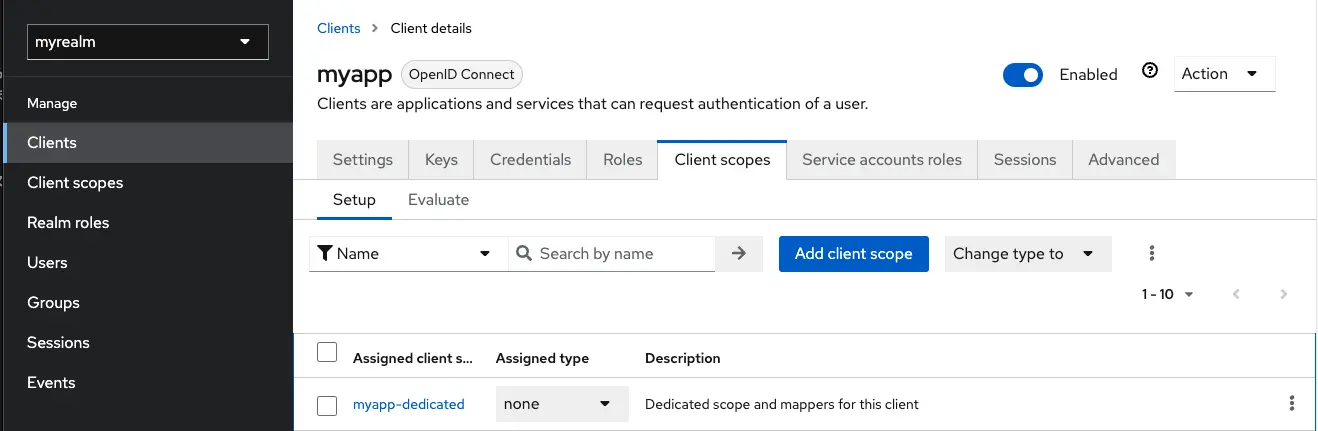
Task: Select the Setup sub-tab
Action: [x=354, y=200]
